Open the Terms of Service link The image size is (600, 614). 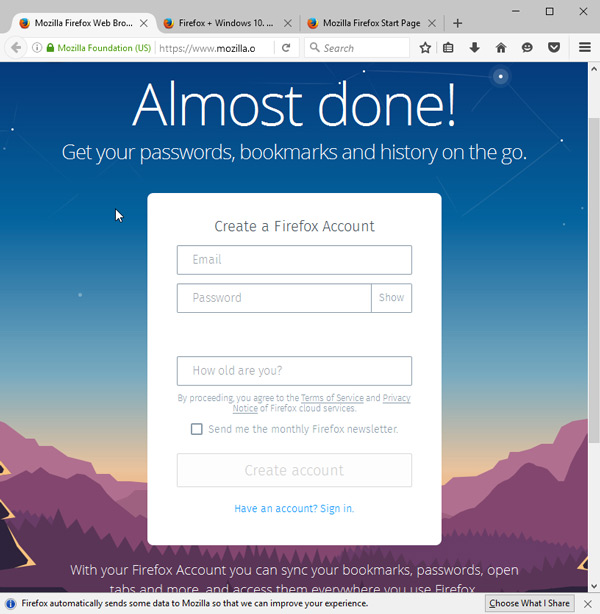click(332, 398)
